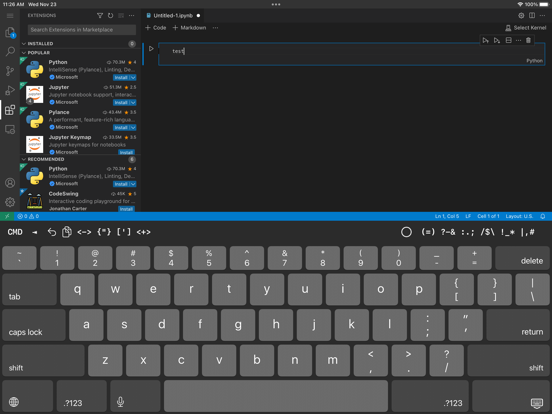
Task: Tap the undo arrow on keyboard toolbar
Action: tap(52, 232)
